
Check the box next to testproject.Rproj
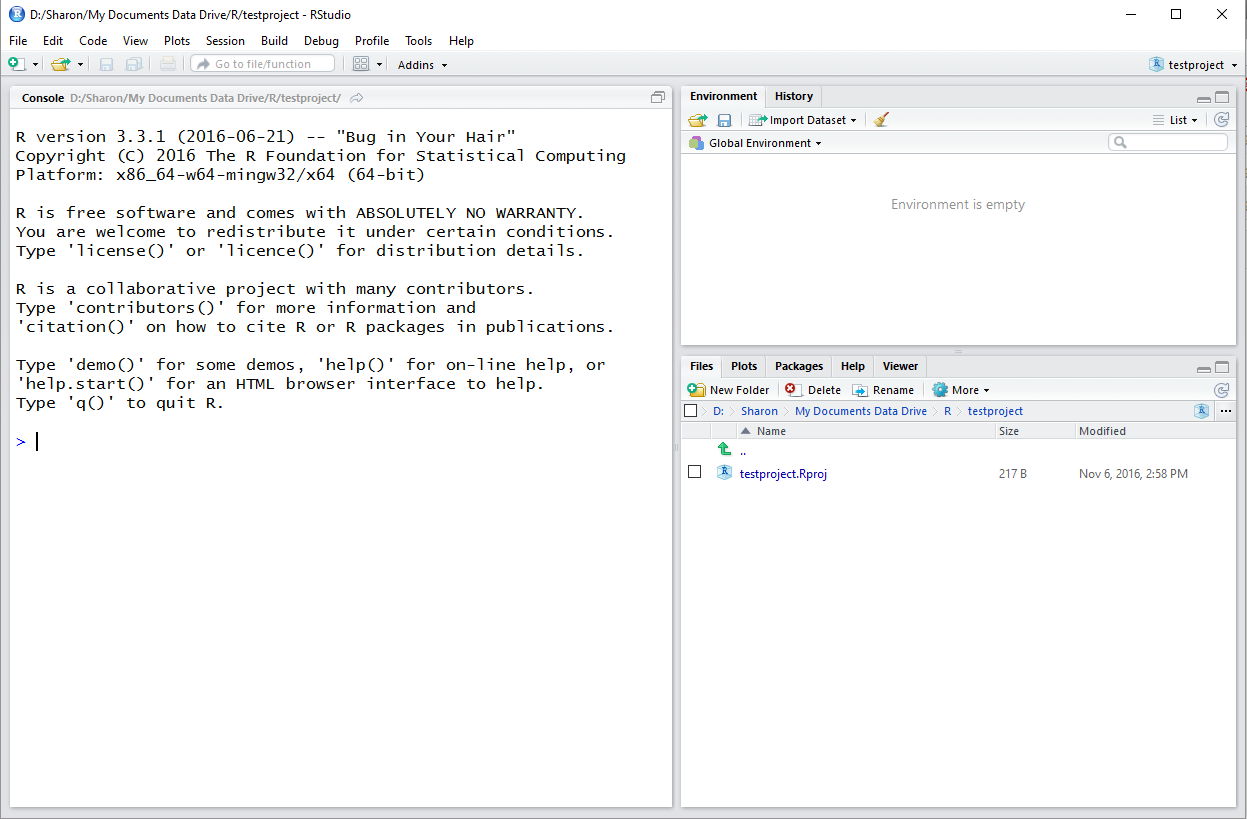tap(694, 472)
